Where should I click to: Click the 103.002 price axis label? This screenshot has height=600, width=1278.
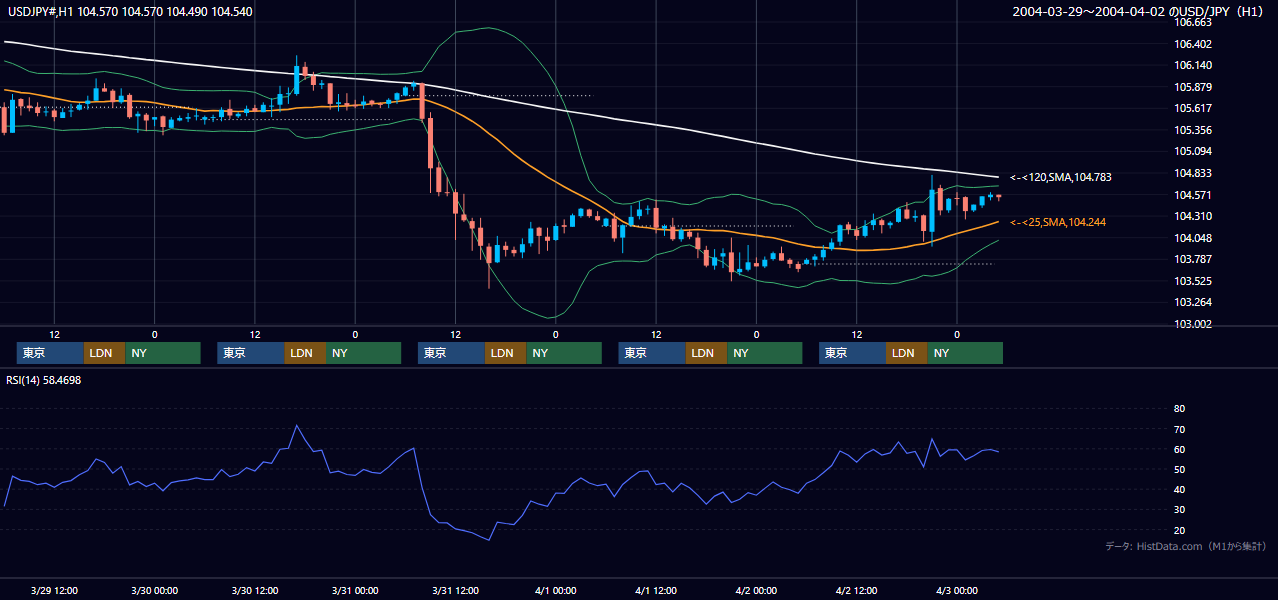1194,324
